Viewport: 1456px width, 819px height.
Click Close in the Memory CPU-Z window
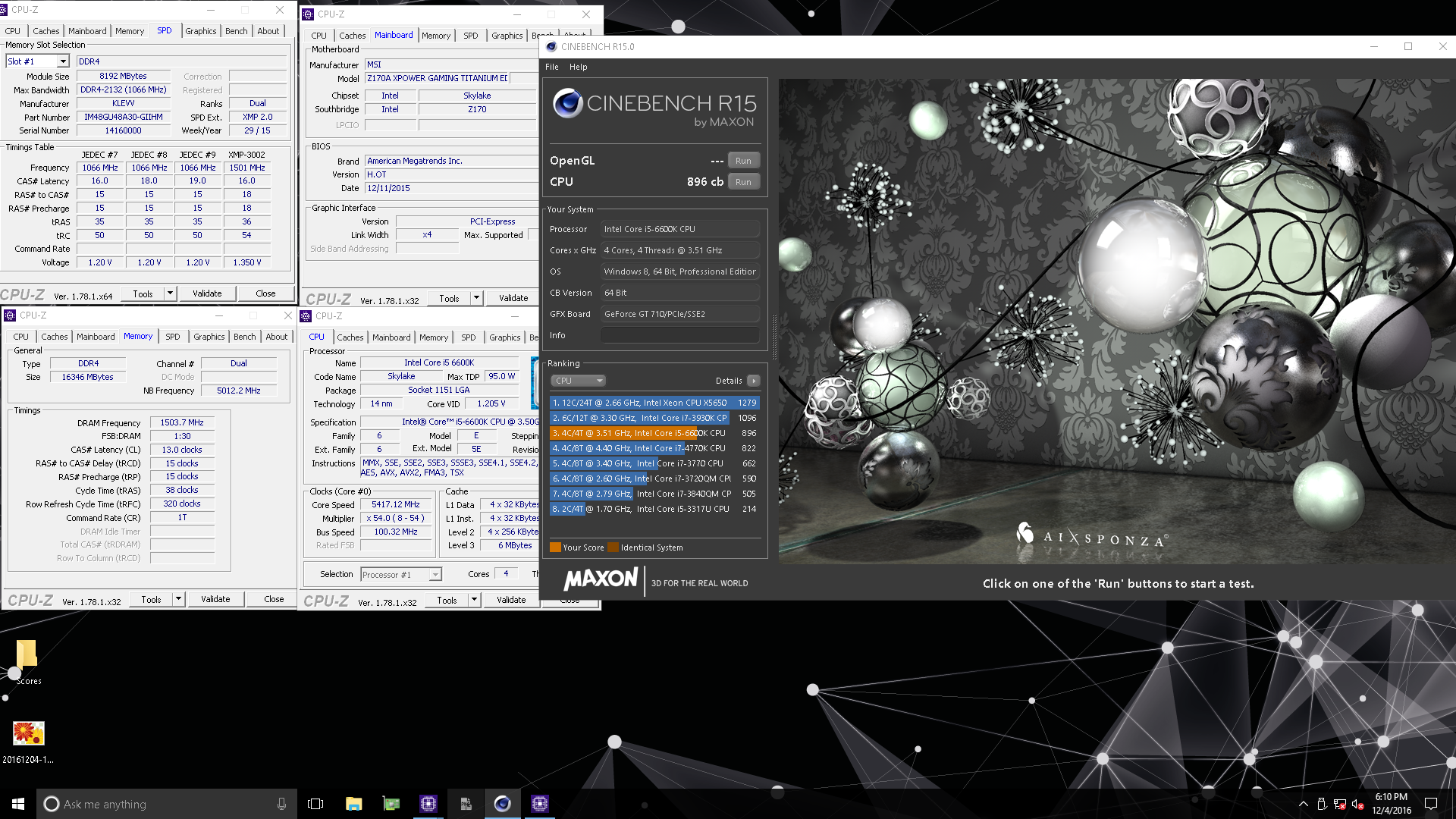(274, 599)
